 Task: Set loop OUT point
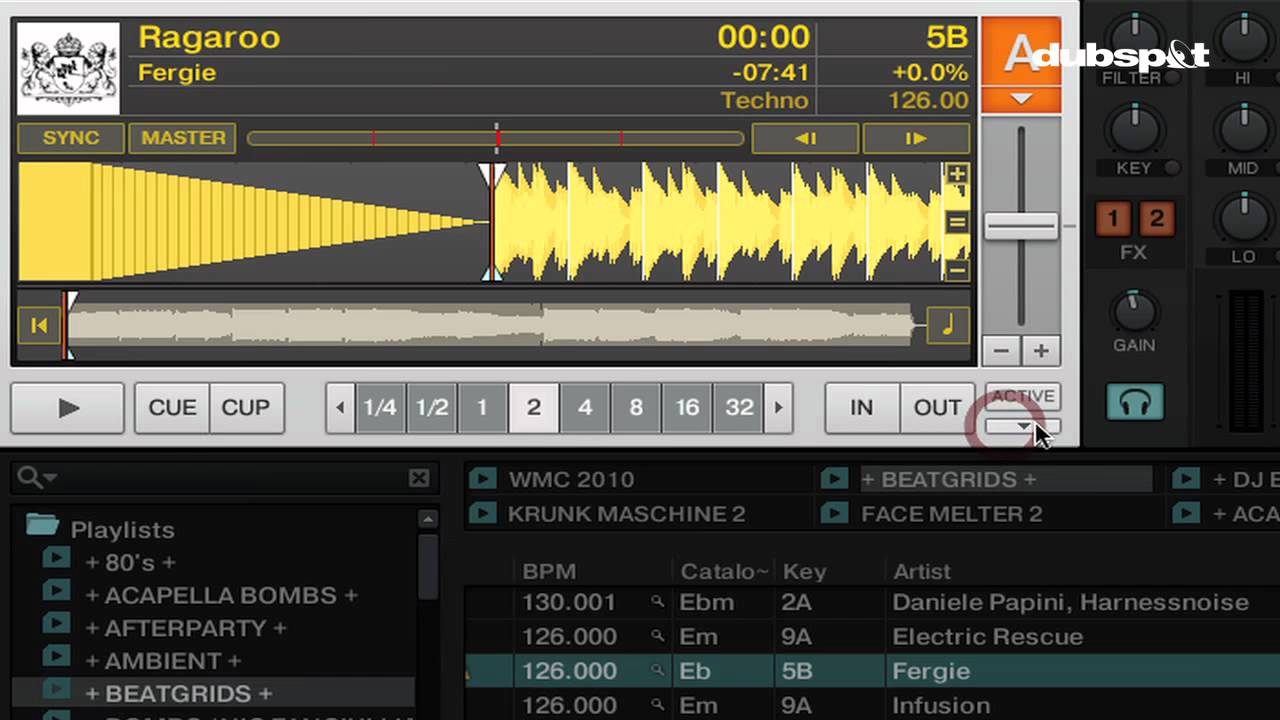937,407
